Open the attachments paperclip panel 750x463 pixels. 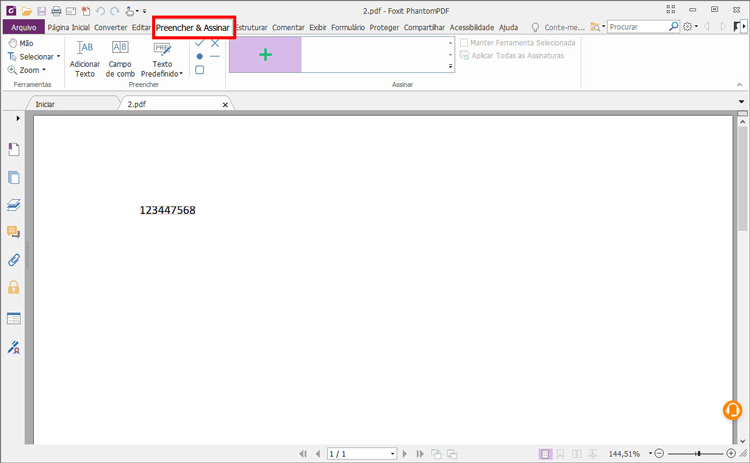point(14,260)
